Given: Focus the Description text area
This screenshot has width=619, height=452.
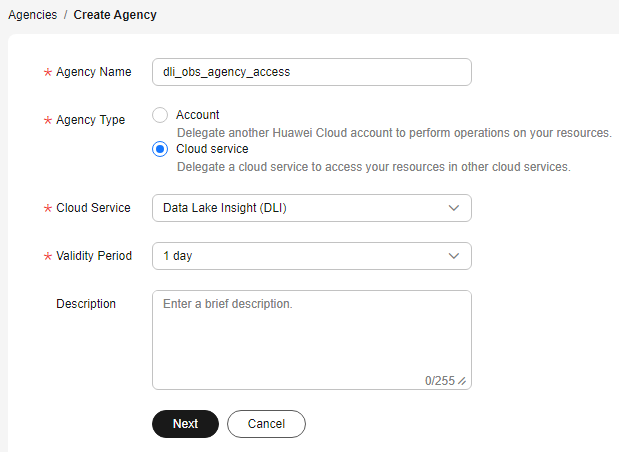Looking at the screenshot, I should (311, 340).
